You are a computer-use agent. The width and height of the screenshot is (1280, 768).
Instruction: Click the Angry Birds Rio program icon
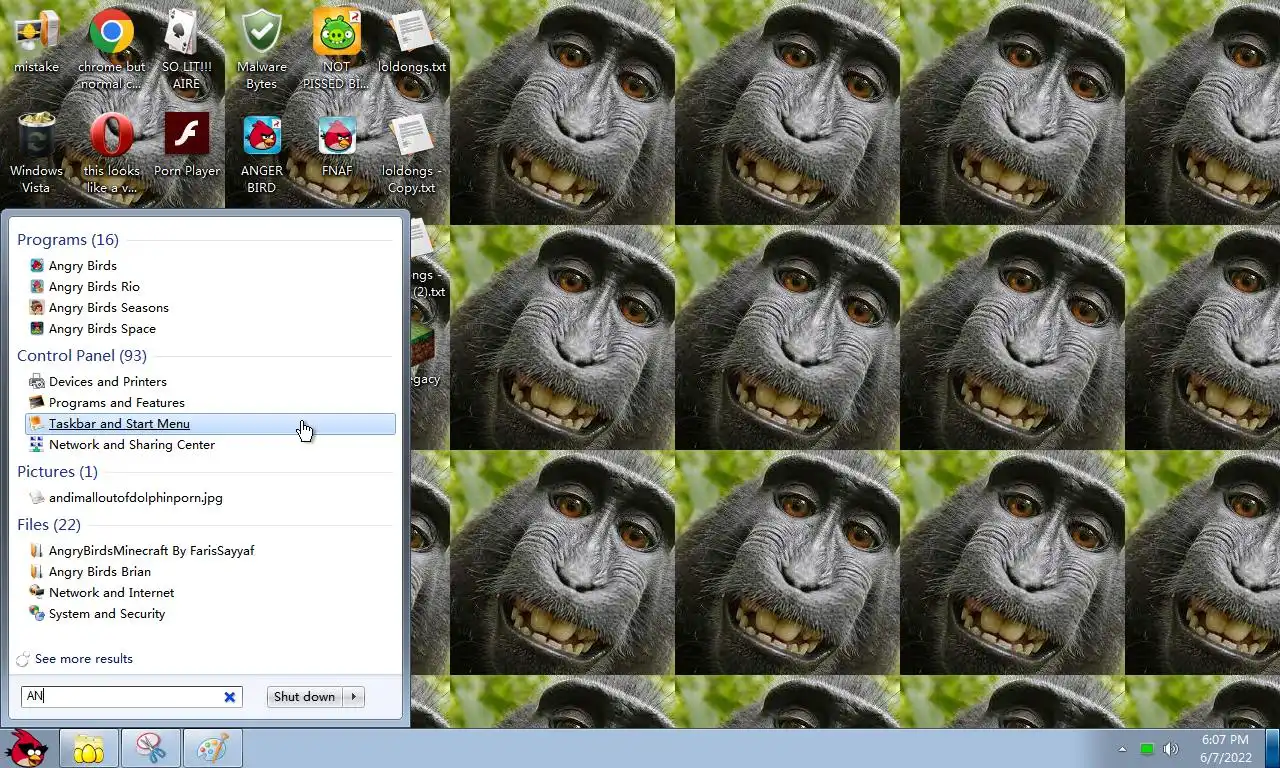coord(37,286)
